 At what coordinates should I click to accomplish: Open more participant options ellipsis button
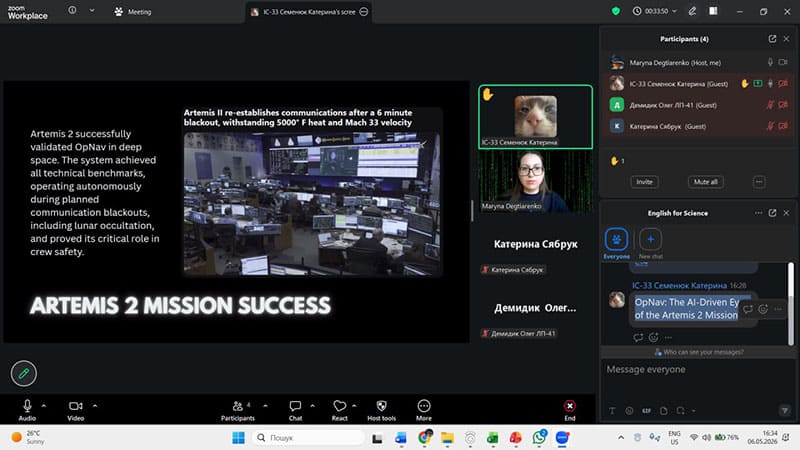759,182
